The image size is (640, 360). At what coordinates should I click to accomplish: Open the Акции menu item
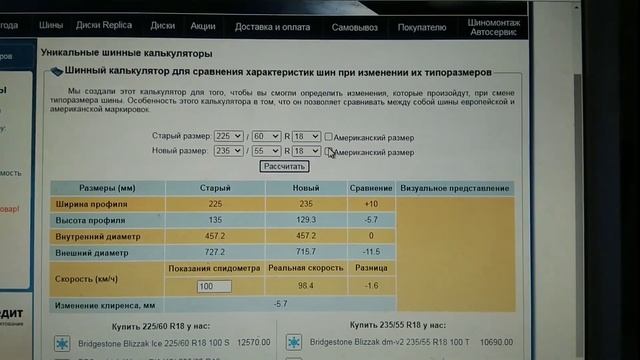click(x=203, y=26)
